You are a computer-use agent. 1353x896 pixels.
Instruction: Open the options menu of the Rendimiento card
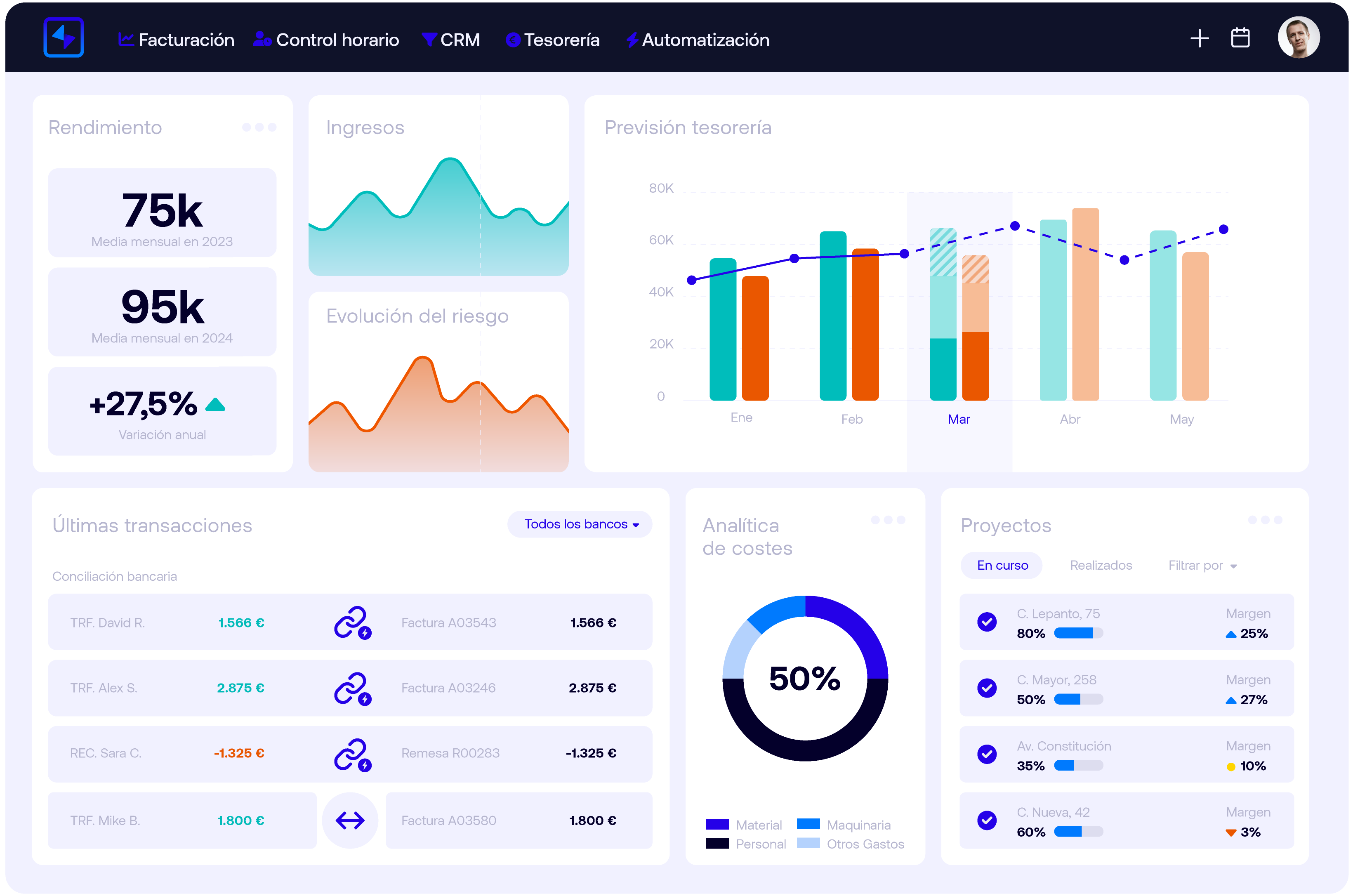[259, 127]
